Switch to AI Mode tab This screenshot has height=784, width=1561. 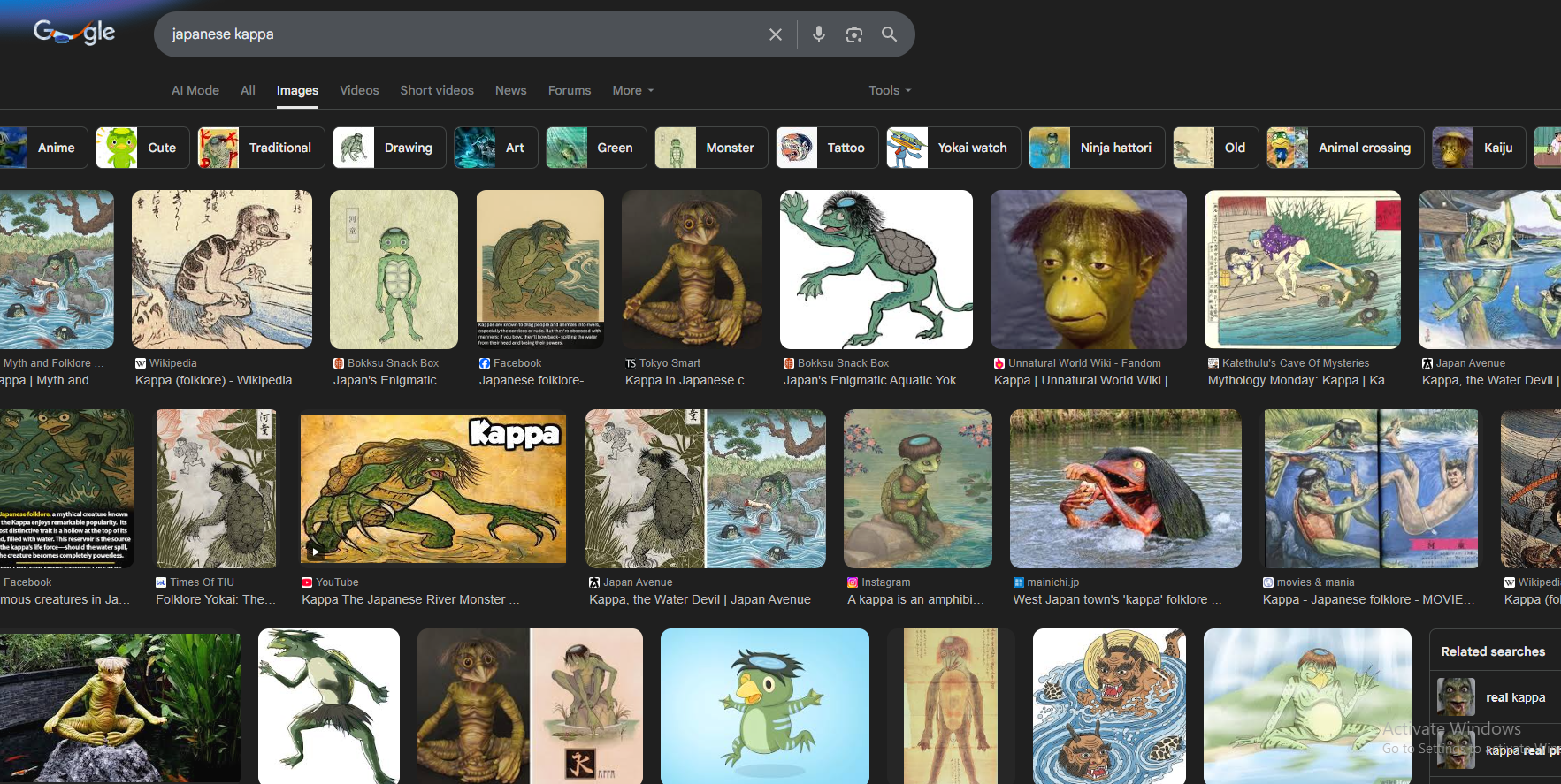[195, 90]
